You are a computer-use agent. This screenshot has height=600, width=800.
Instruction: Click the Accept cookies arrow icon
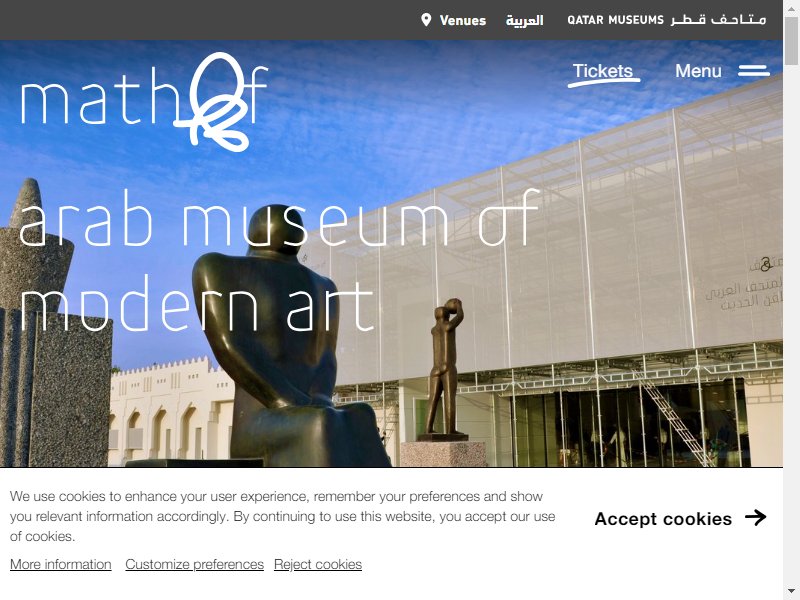point(756,517)
